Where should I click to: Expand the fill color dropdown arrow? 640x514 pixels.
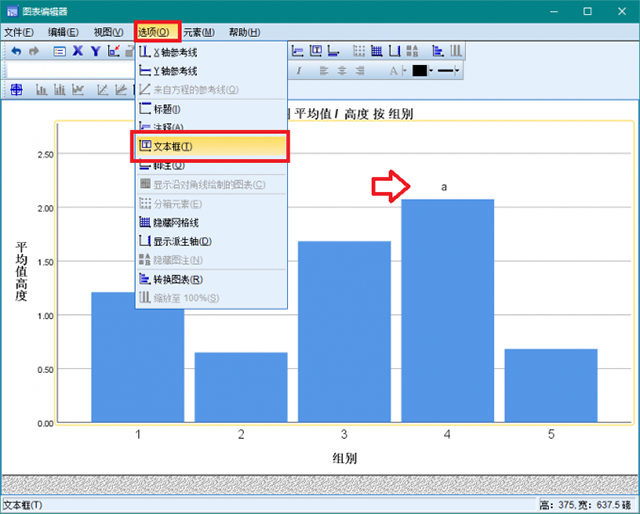431,71
